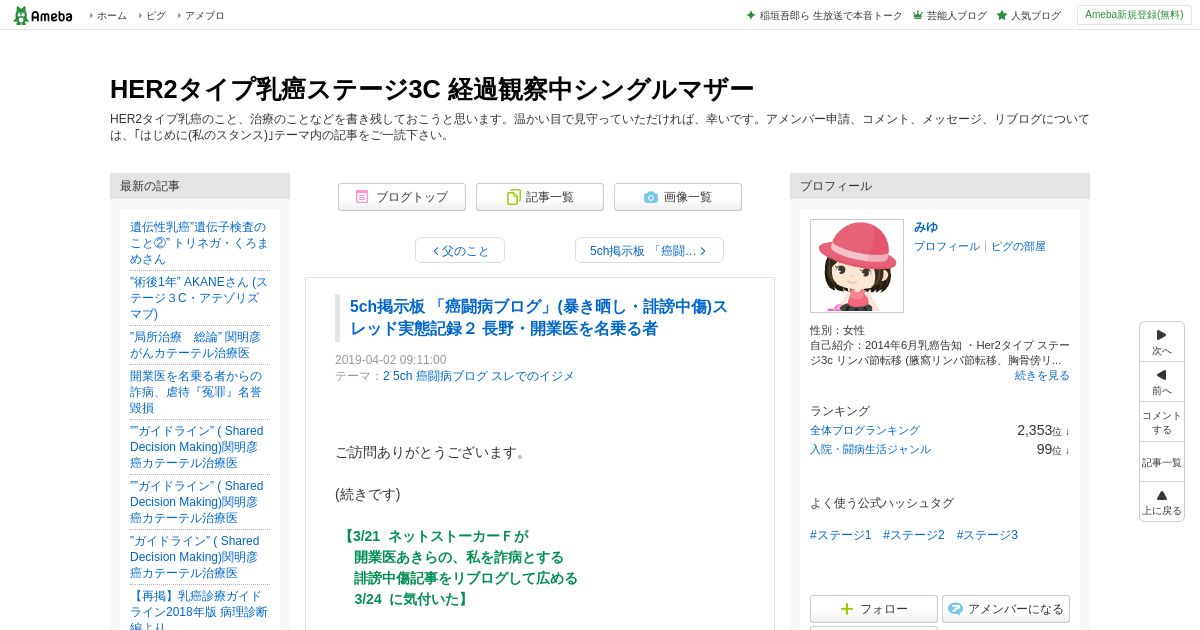1200x630 pixels.
Task: Click the Ameba logo
Action: tap(43, 15)
